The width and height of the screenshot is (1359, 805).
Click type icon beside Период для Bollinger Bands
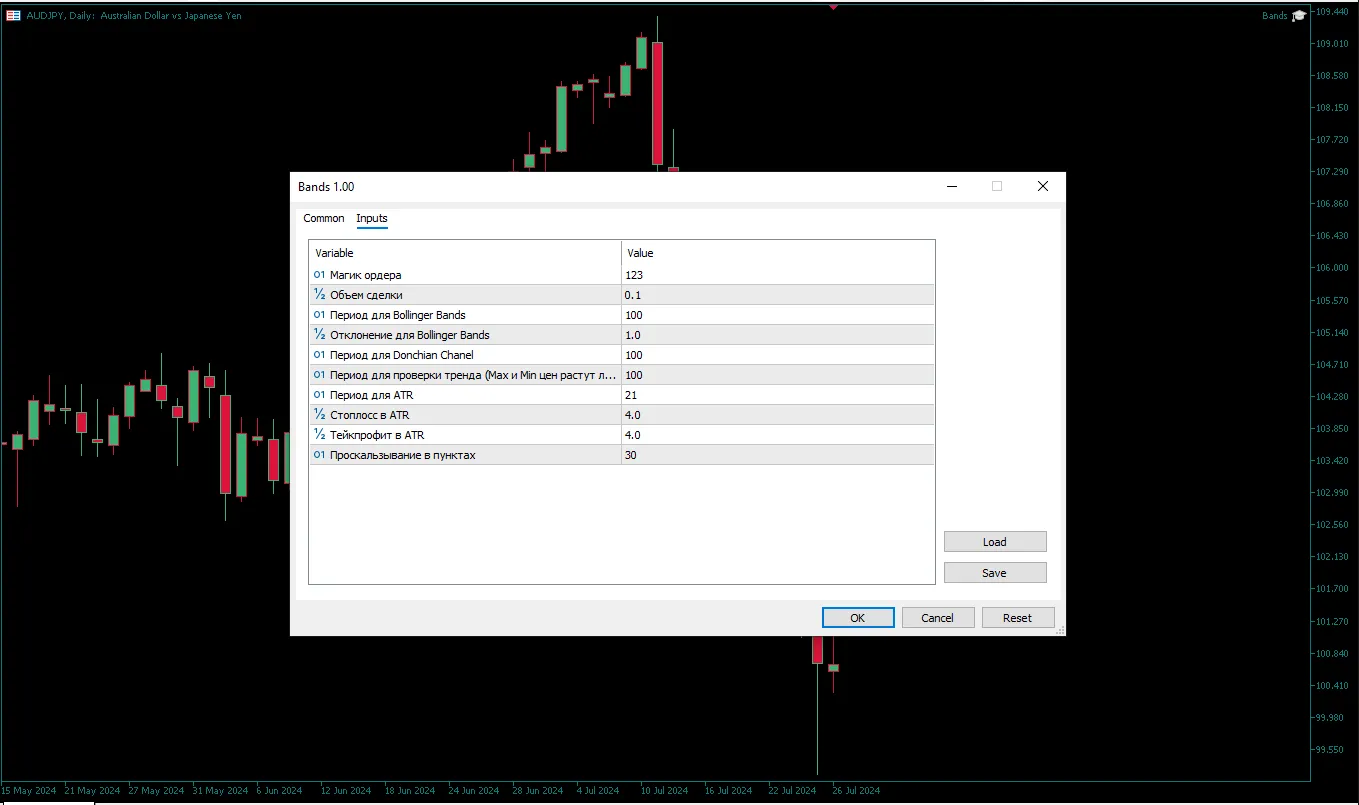tap(320, 315)
